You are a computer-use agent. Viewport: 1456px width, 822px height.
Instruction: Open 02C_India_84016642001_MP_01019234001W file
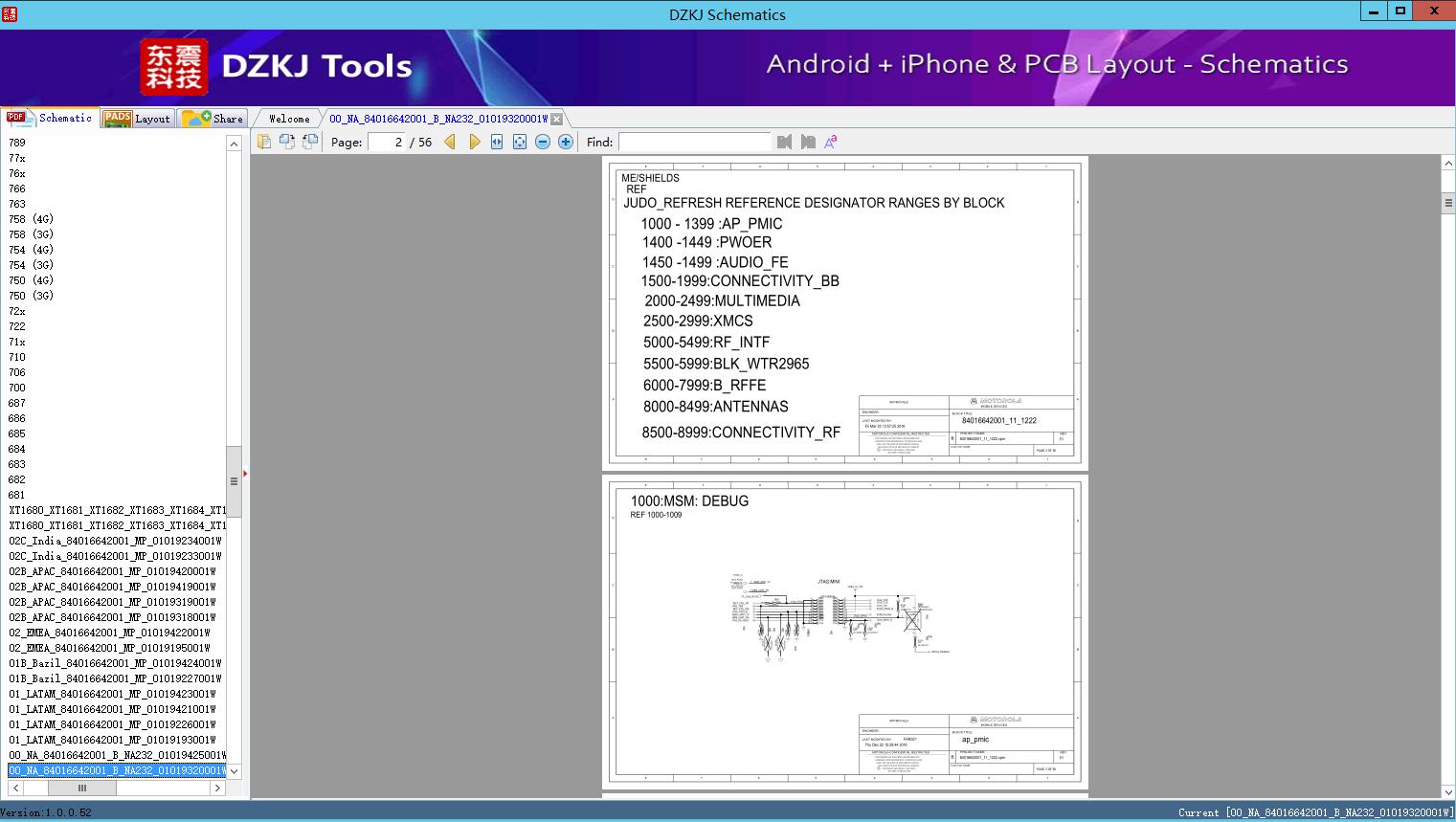click(x=115, y=541)
